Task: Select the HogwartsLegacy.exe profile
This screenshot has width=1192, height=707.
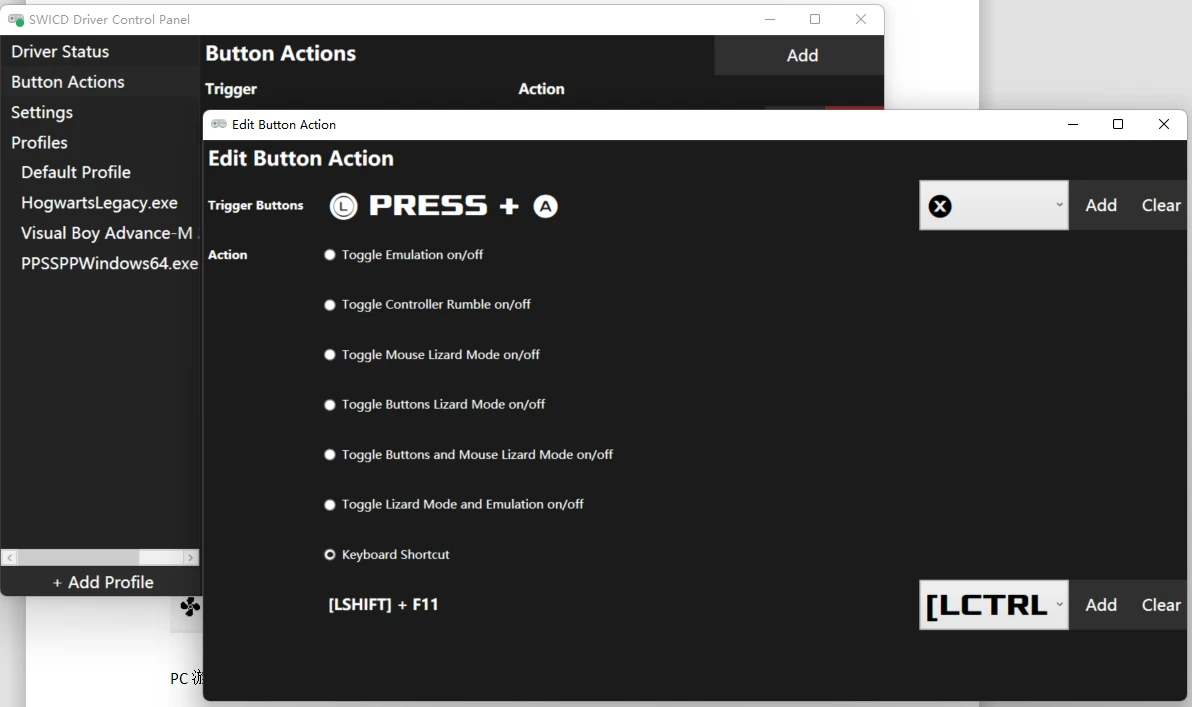Action: click(x=99, y=203)
